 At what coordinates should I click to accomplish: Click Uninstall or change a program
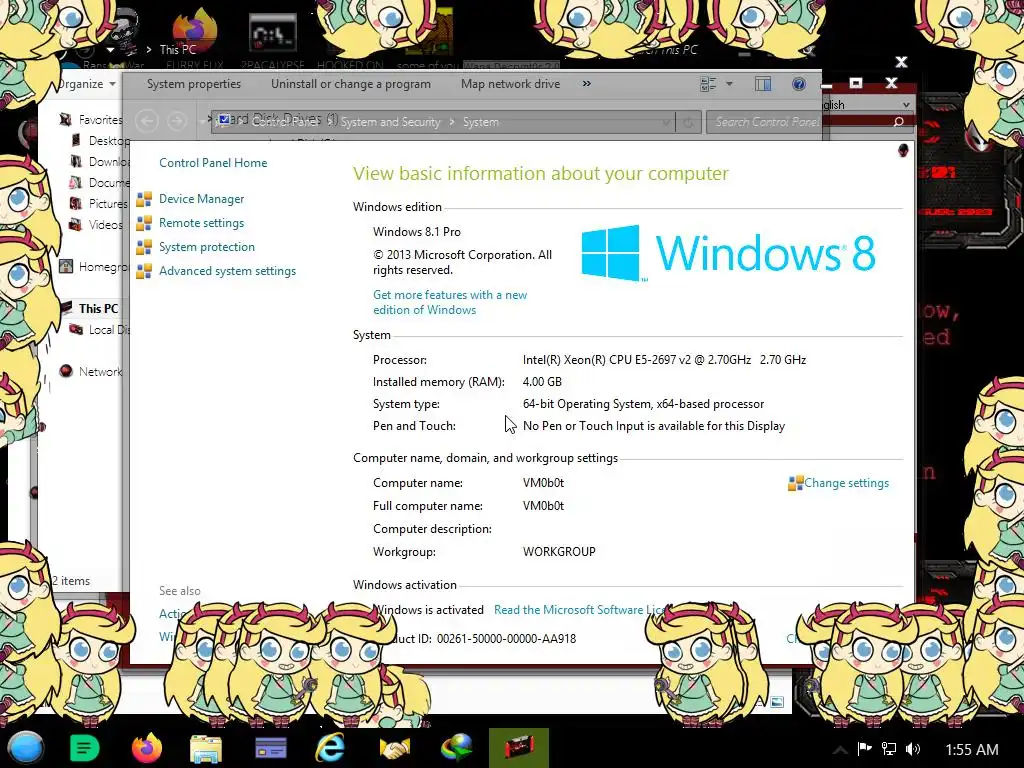pyautogui.click(x=351, y=84)
